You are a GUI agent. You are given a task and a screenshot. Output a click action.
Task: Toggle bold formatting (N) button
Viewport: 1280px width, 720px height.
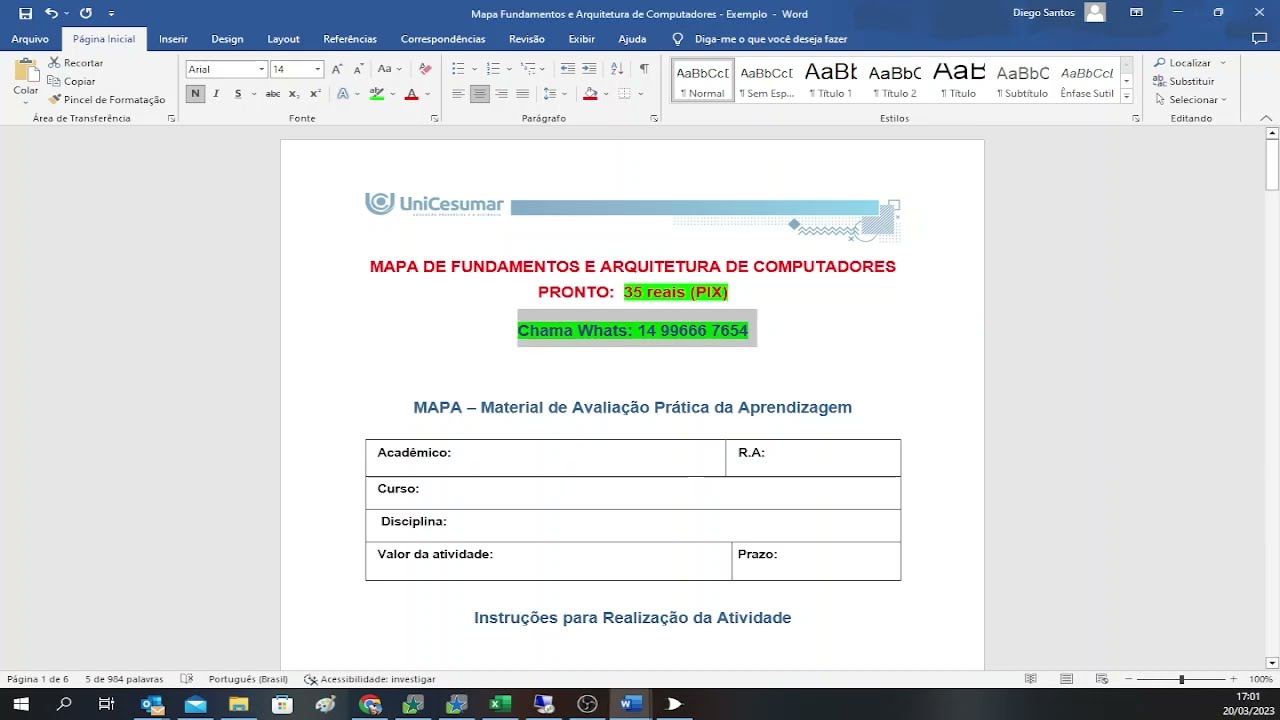point(195,94)
